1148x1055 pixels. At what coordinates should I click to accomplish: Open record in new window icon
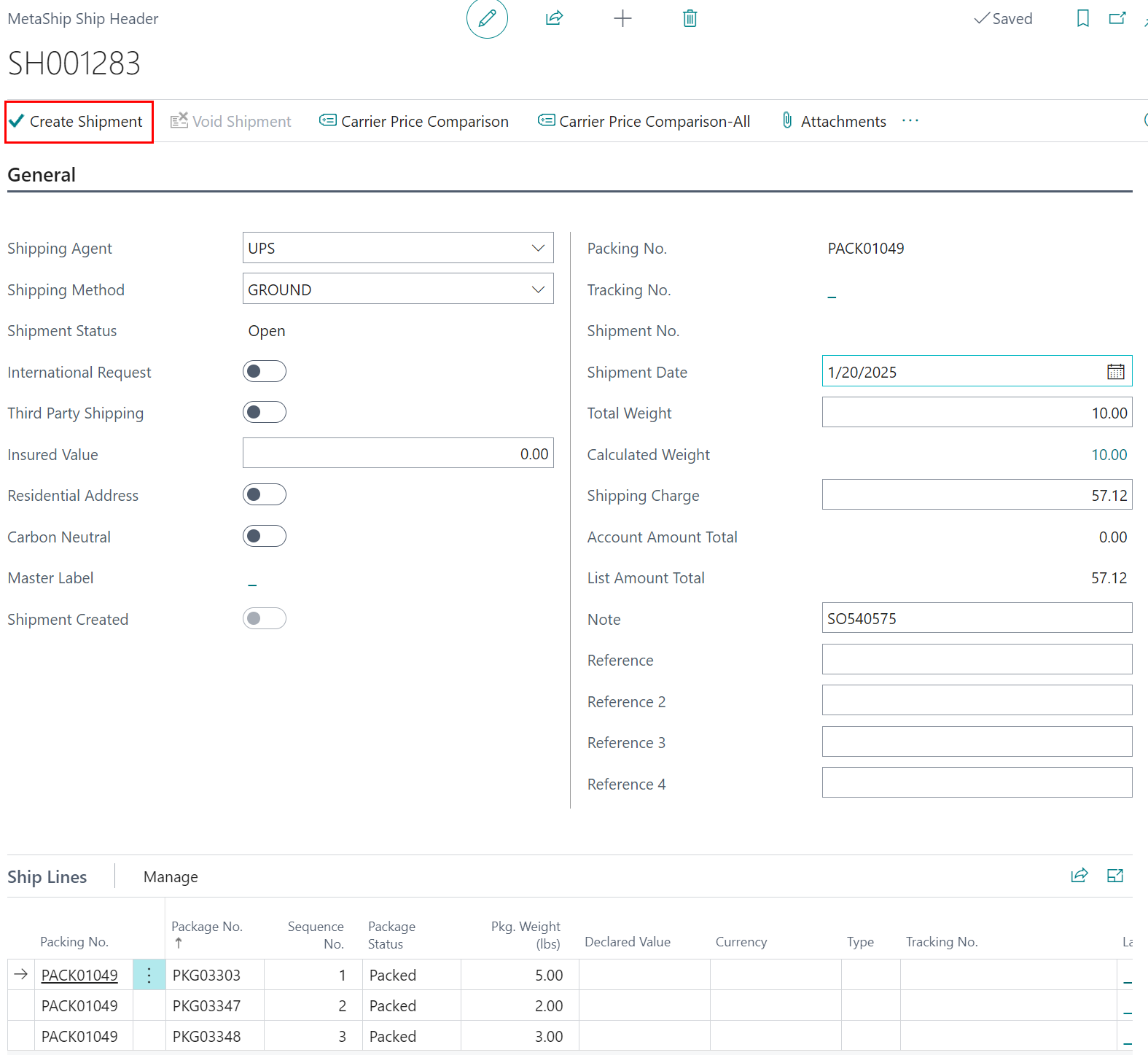pos(1117,18)
